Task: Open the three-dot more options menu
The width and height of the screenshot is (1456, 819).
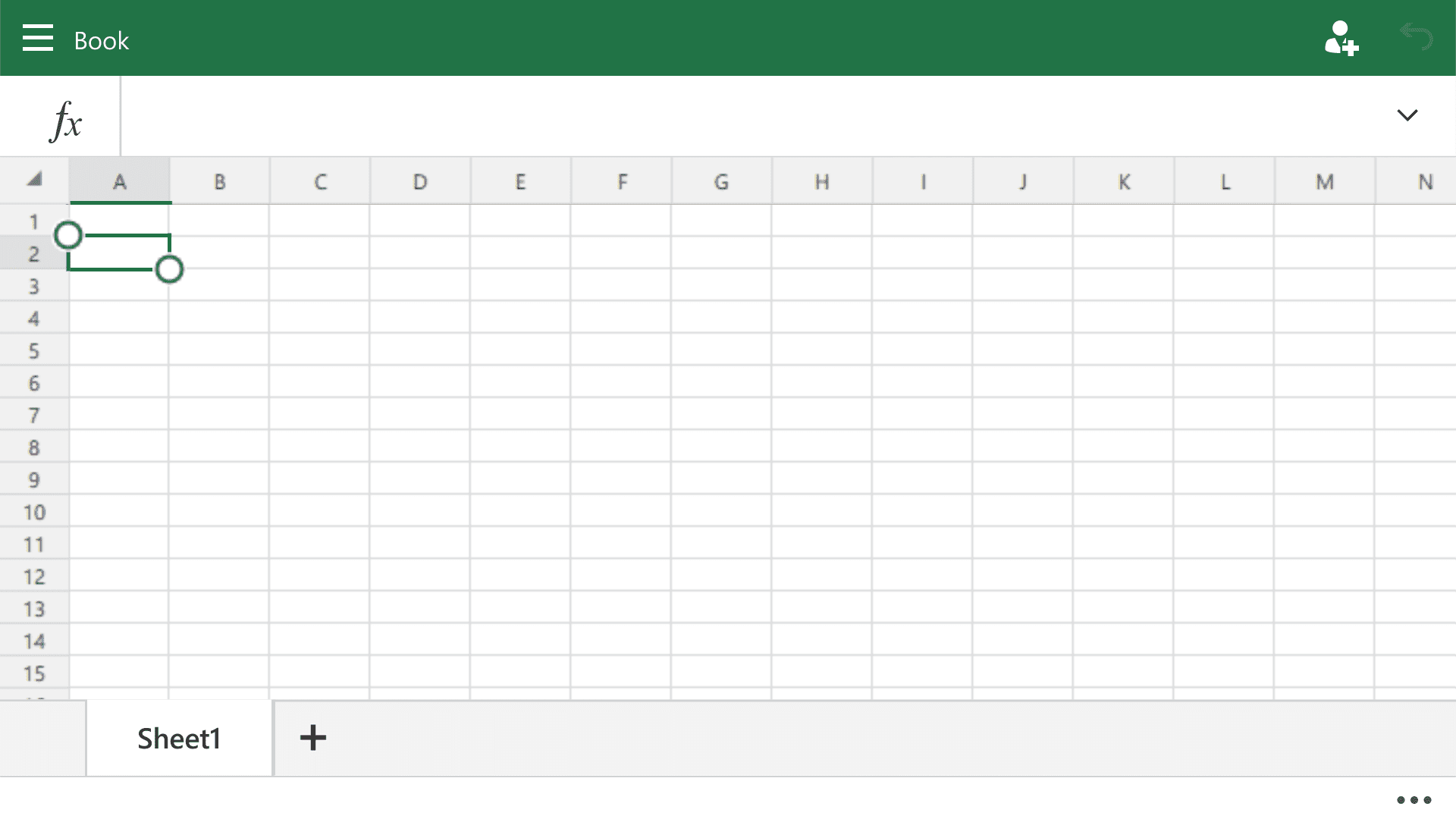Action: (1414, 800)
